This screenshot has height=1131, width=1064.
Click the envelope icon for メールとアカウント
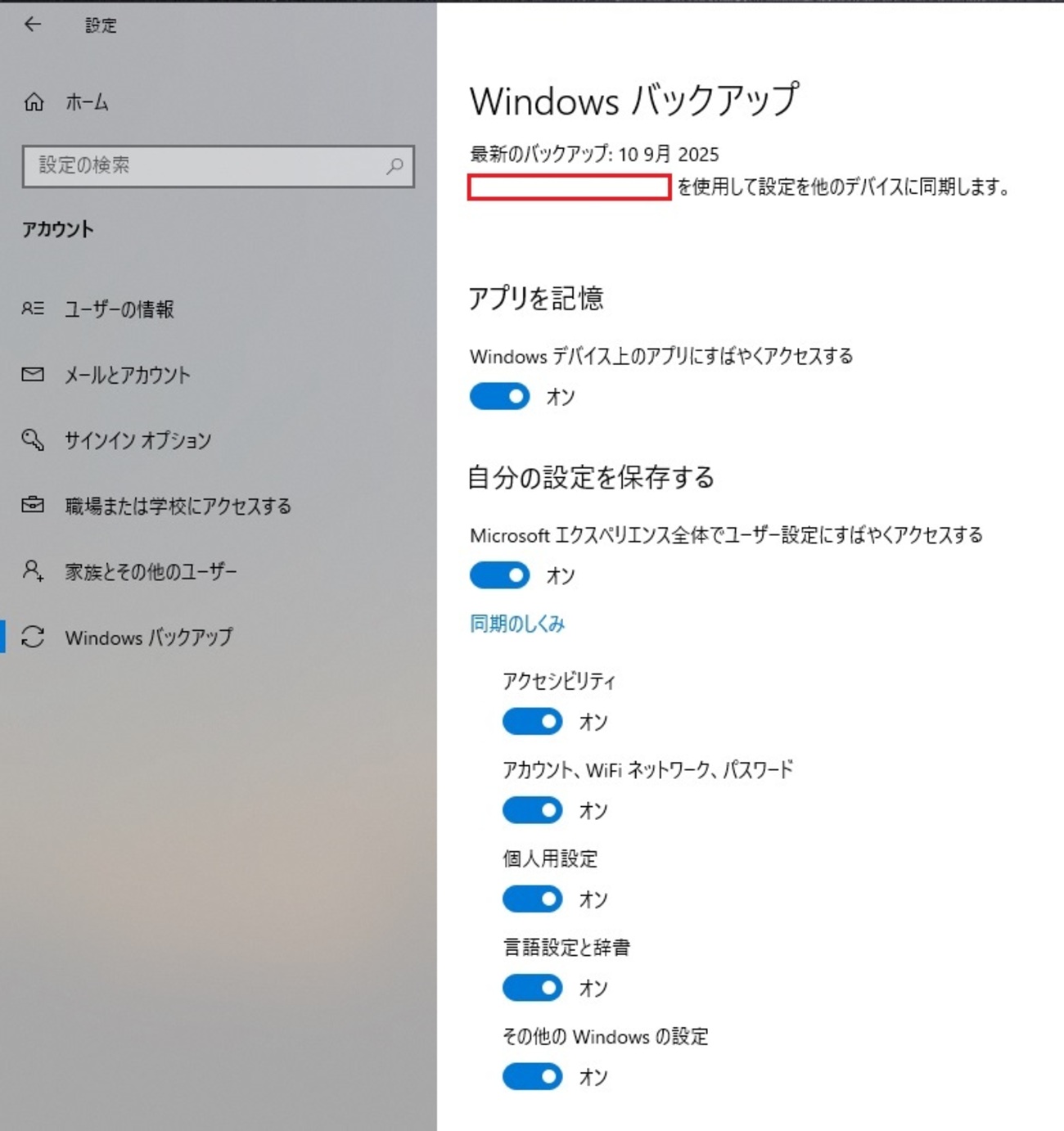tap(33, 375)
